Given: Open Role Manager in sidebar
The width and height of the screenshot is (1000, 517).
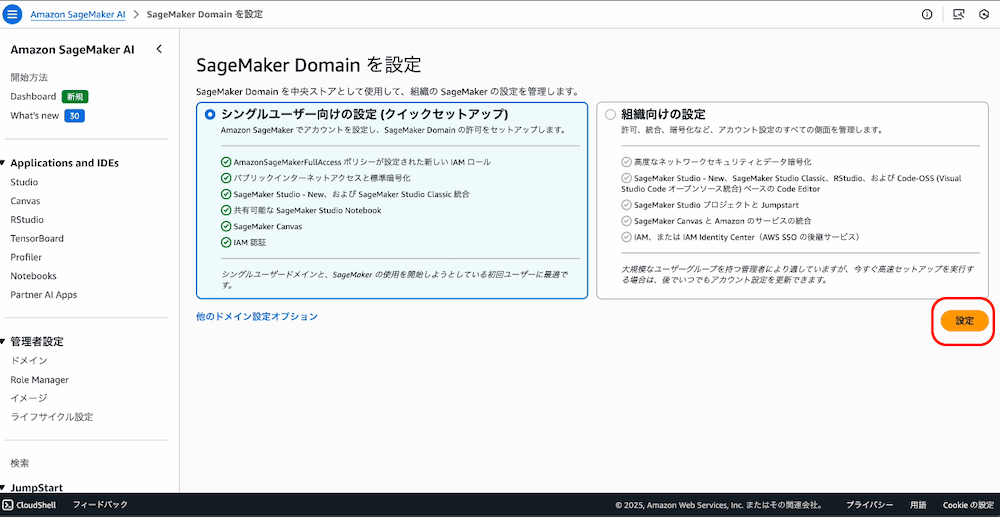Looking at the screenshot, I should (40, 380).
